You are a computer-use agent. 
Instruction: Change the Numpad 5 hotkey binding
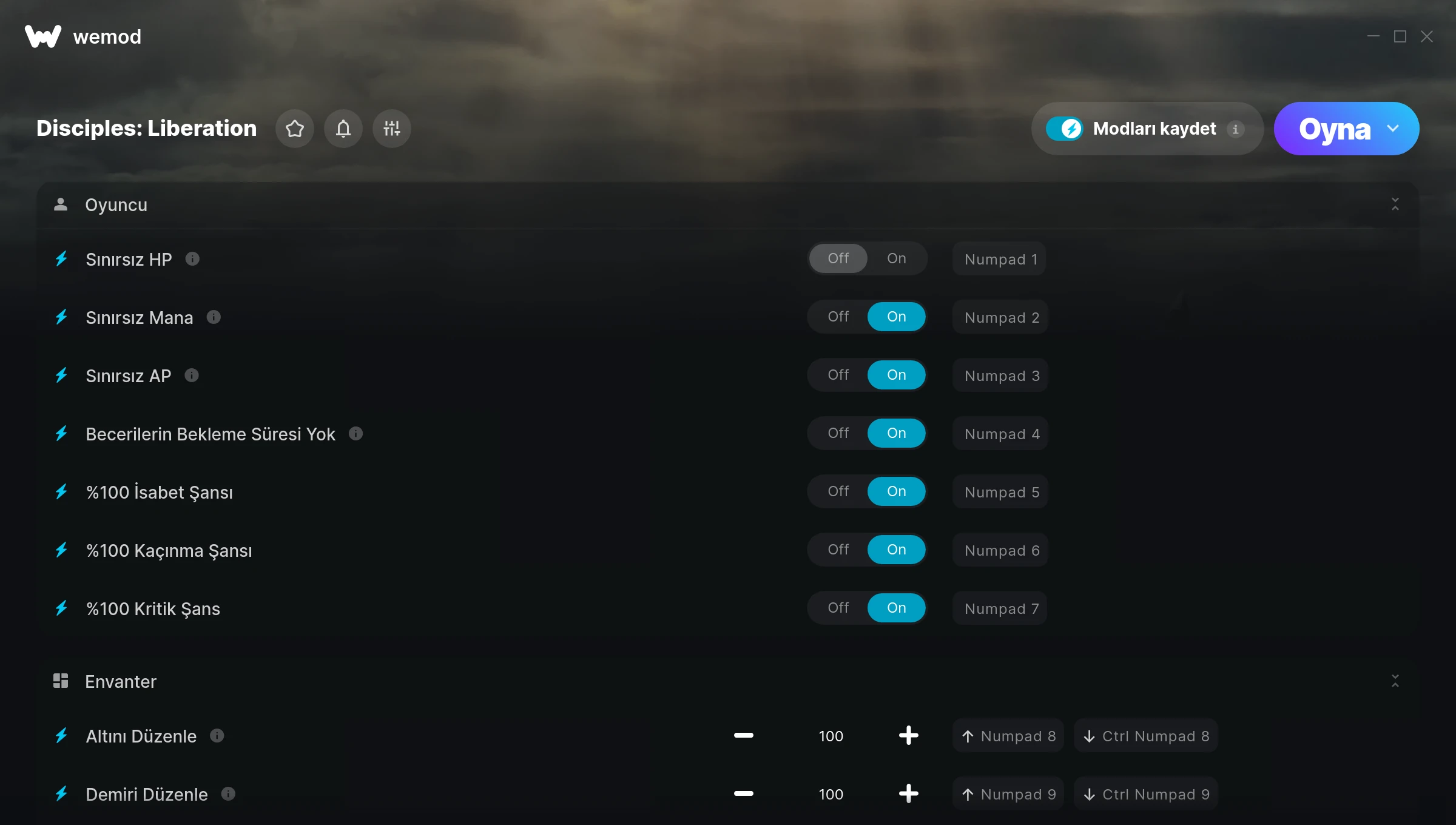[1001, 492]
